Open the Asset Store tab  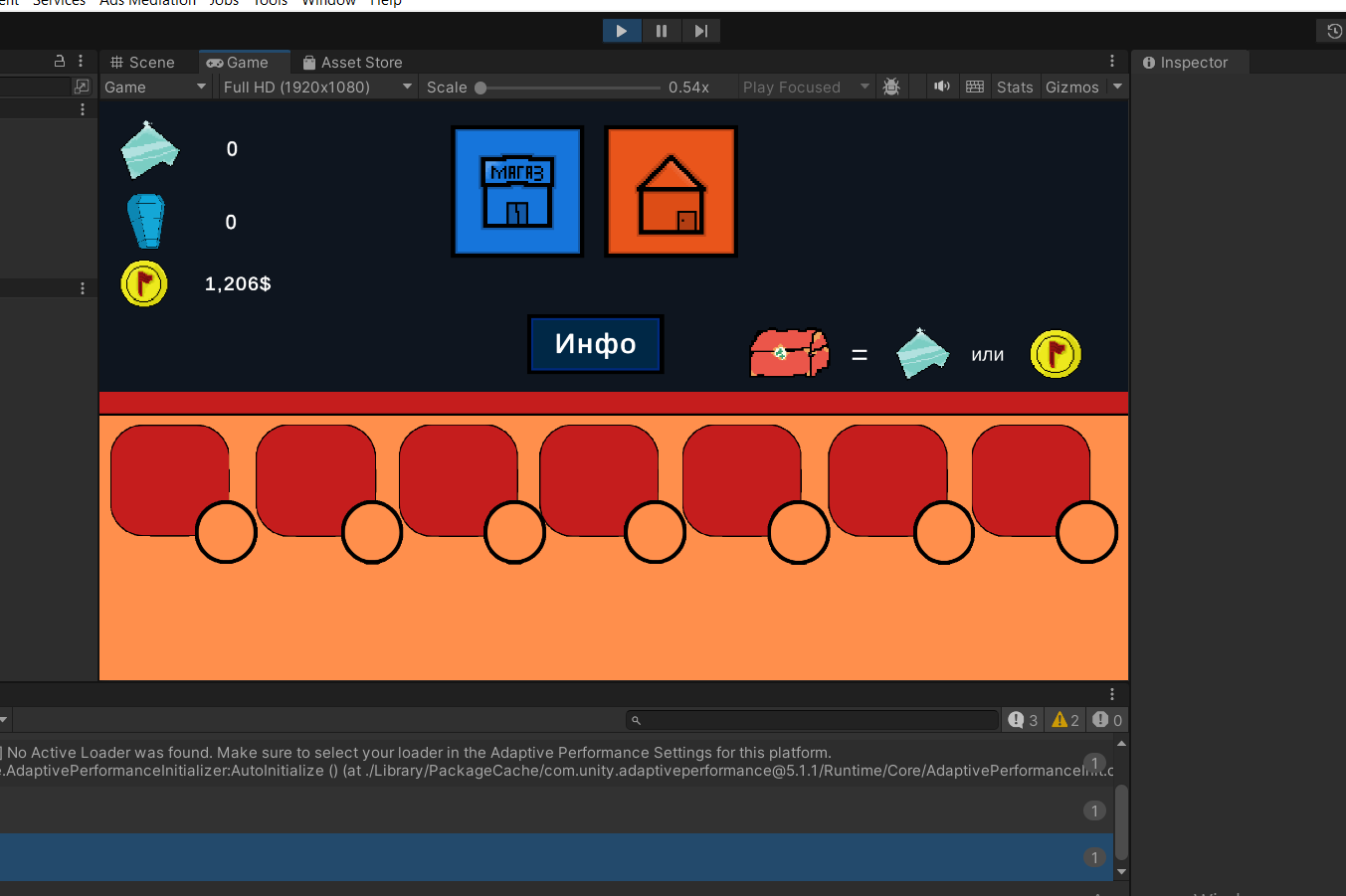click(x=353, y=62)
